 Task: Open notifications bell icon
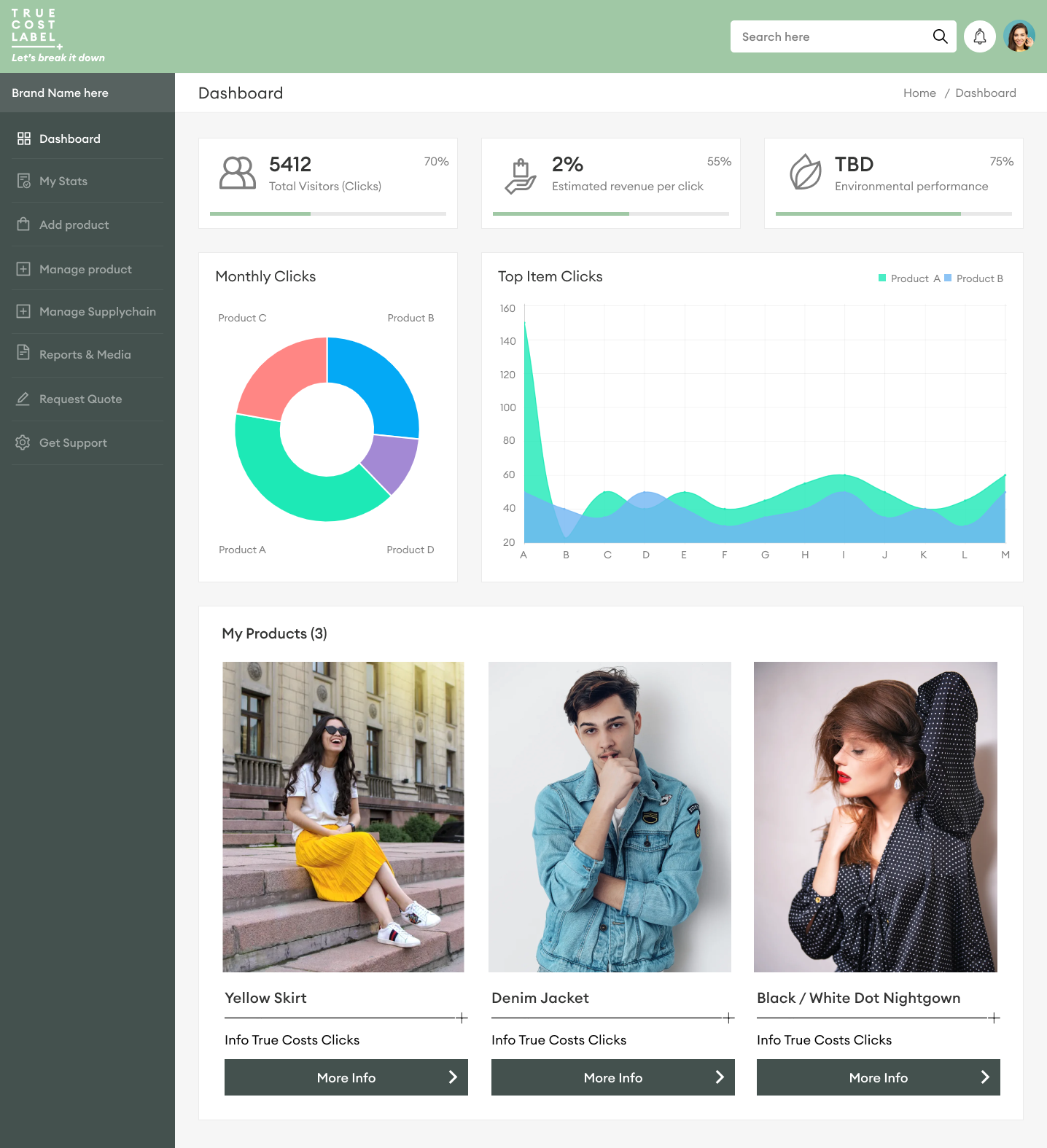[980, 36]
